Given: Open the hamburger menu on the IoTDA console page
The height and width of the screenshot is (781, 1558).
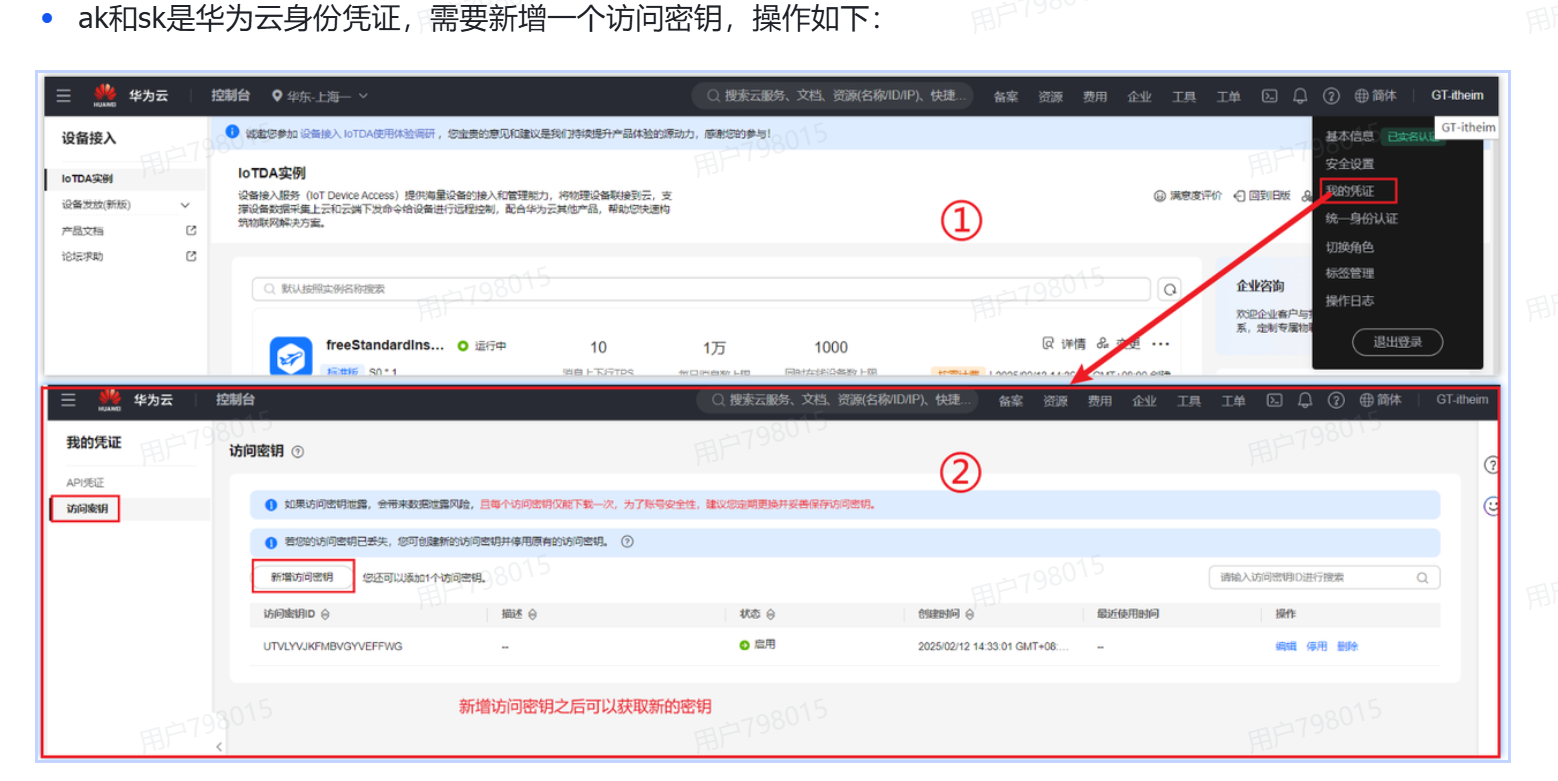Looking at the screenshot, I should tap(64, 96).
